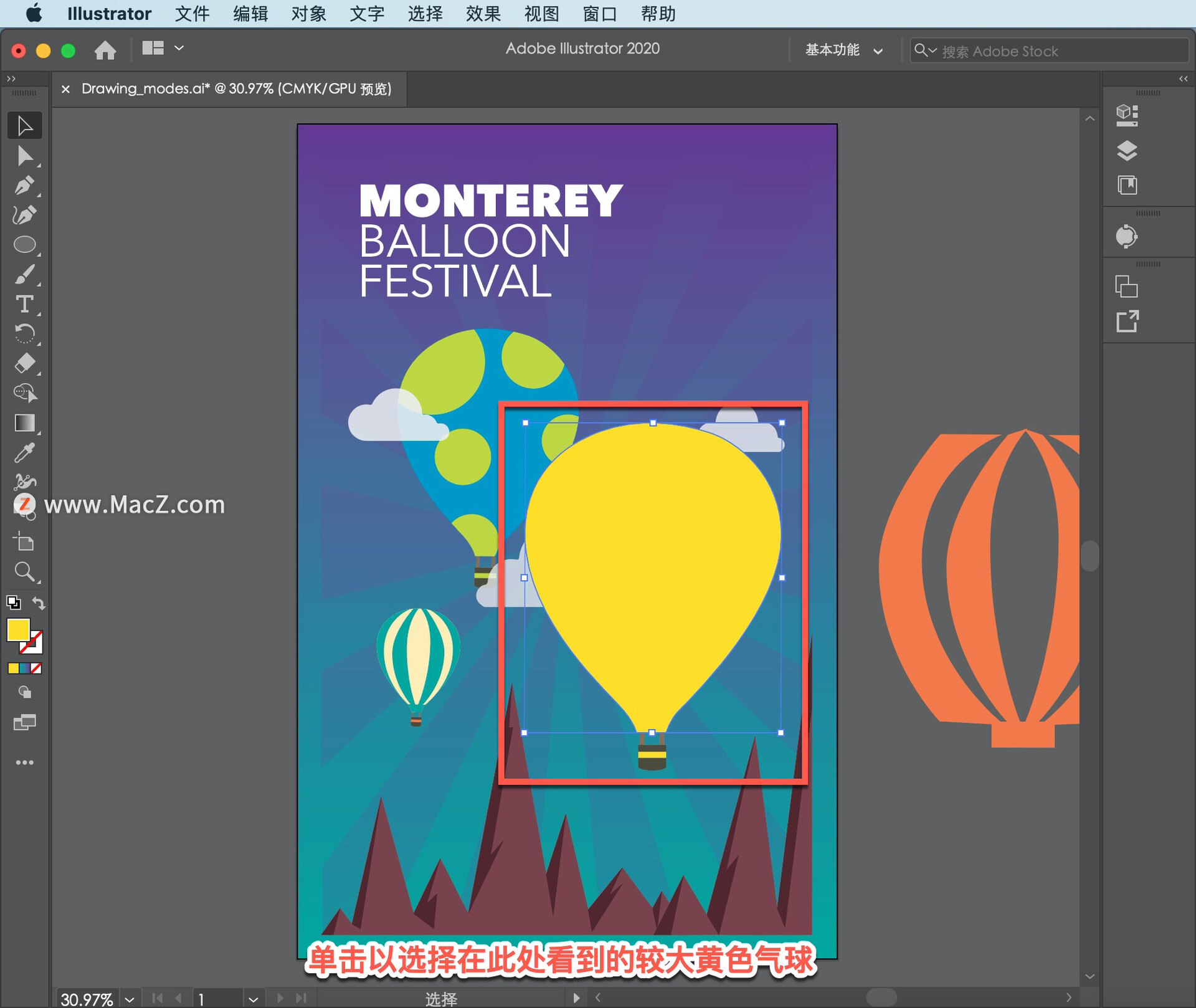Click the yellow fill color swatch

(17, 629)
